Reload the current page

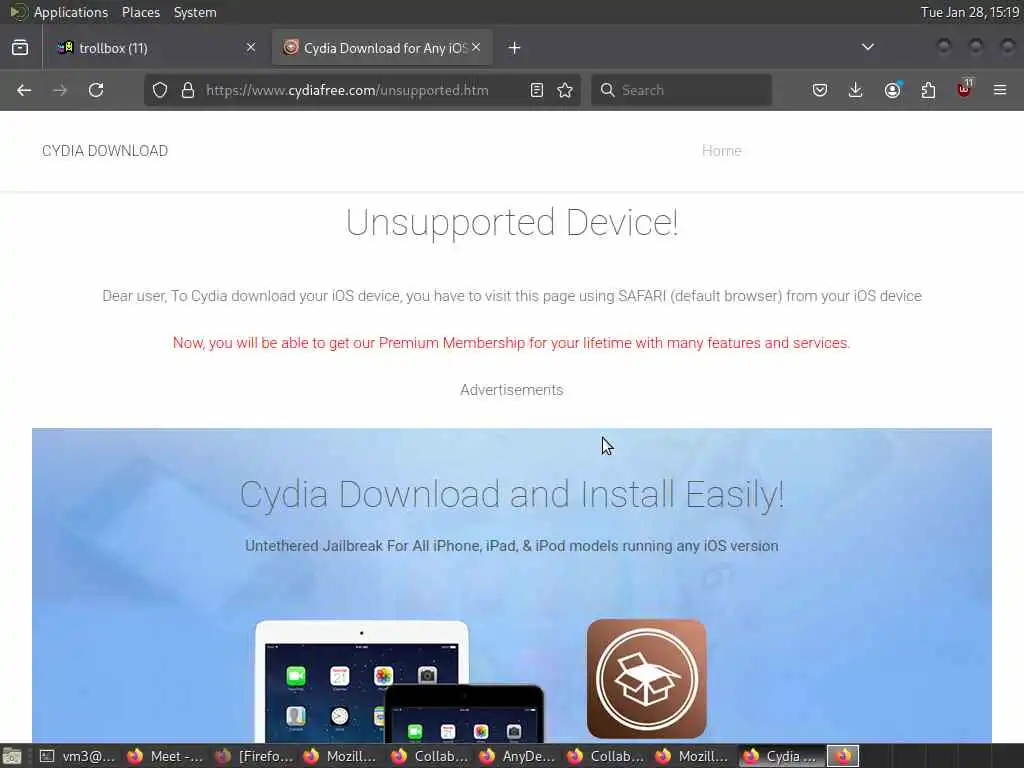tap(96, 90)
